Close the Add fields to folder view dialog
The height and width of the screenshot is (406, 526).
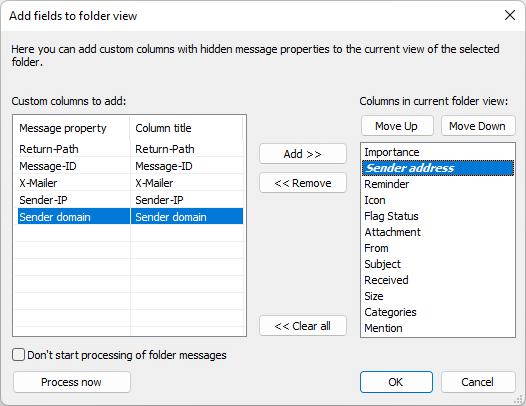tap(510, 15)
